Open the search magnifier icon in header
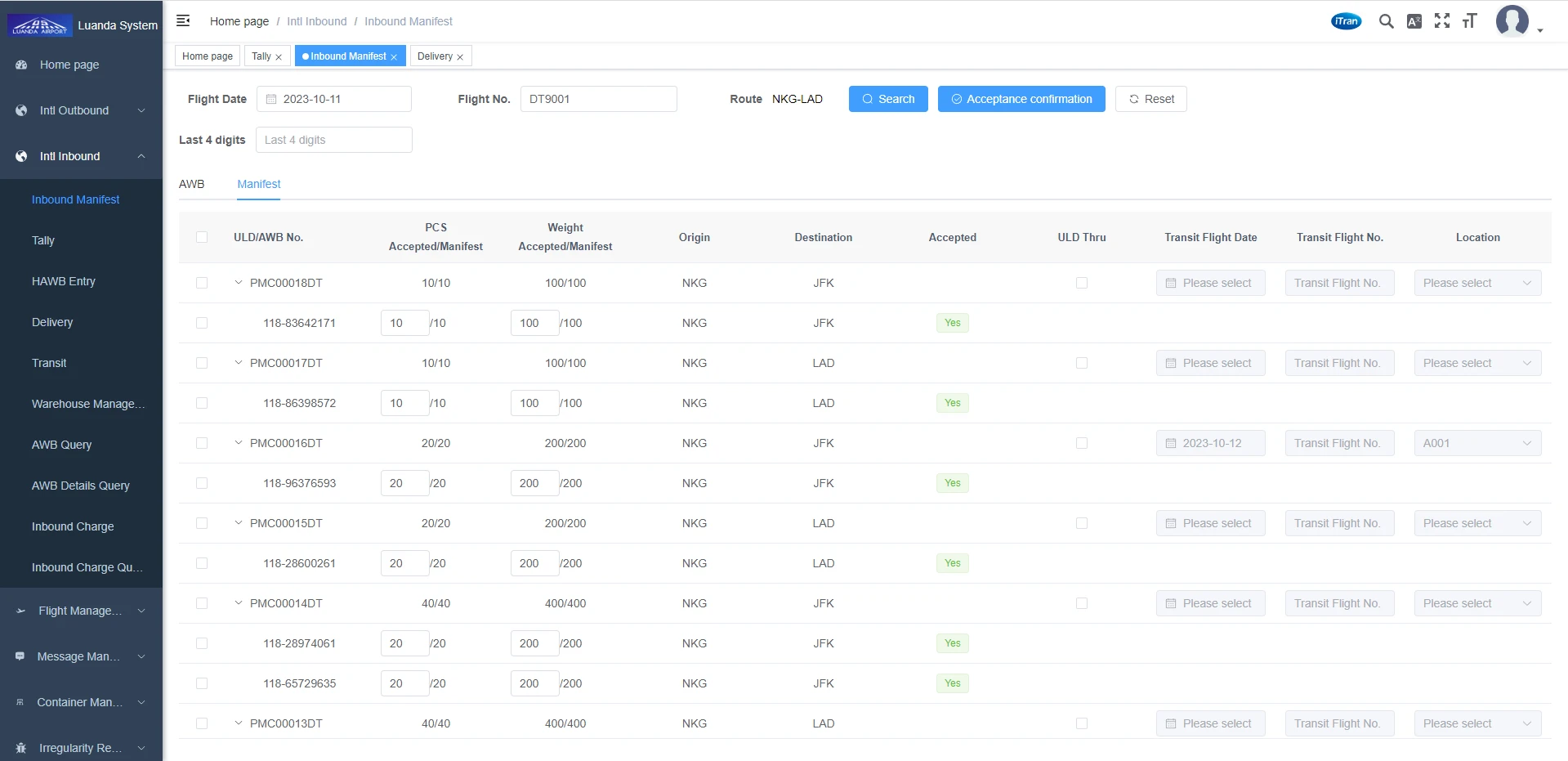Viewport: 1568px width, 761px height. (1386, 21)
